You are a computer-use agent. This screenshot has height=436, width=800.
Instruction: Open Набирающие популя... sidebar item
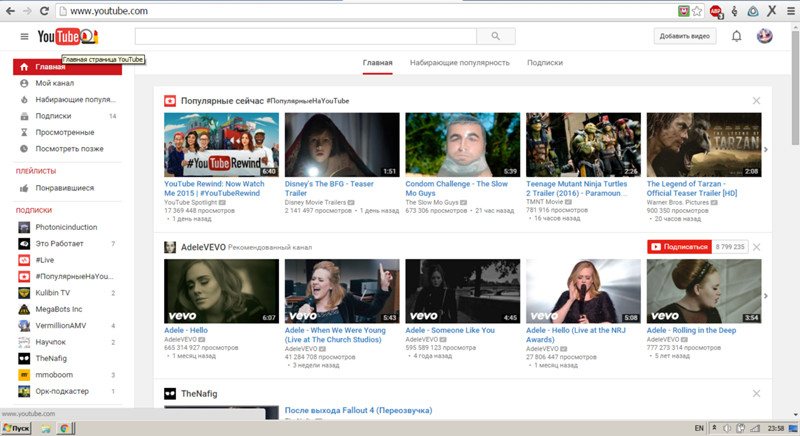click(67, 100)
